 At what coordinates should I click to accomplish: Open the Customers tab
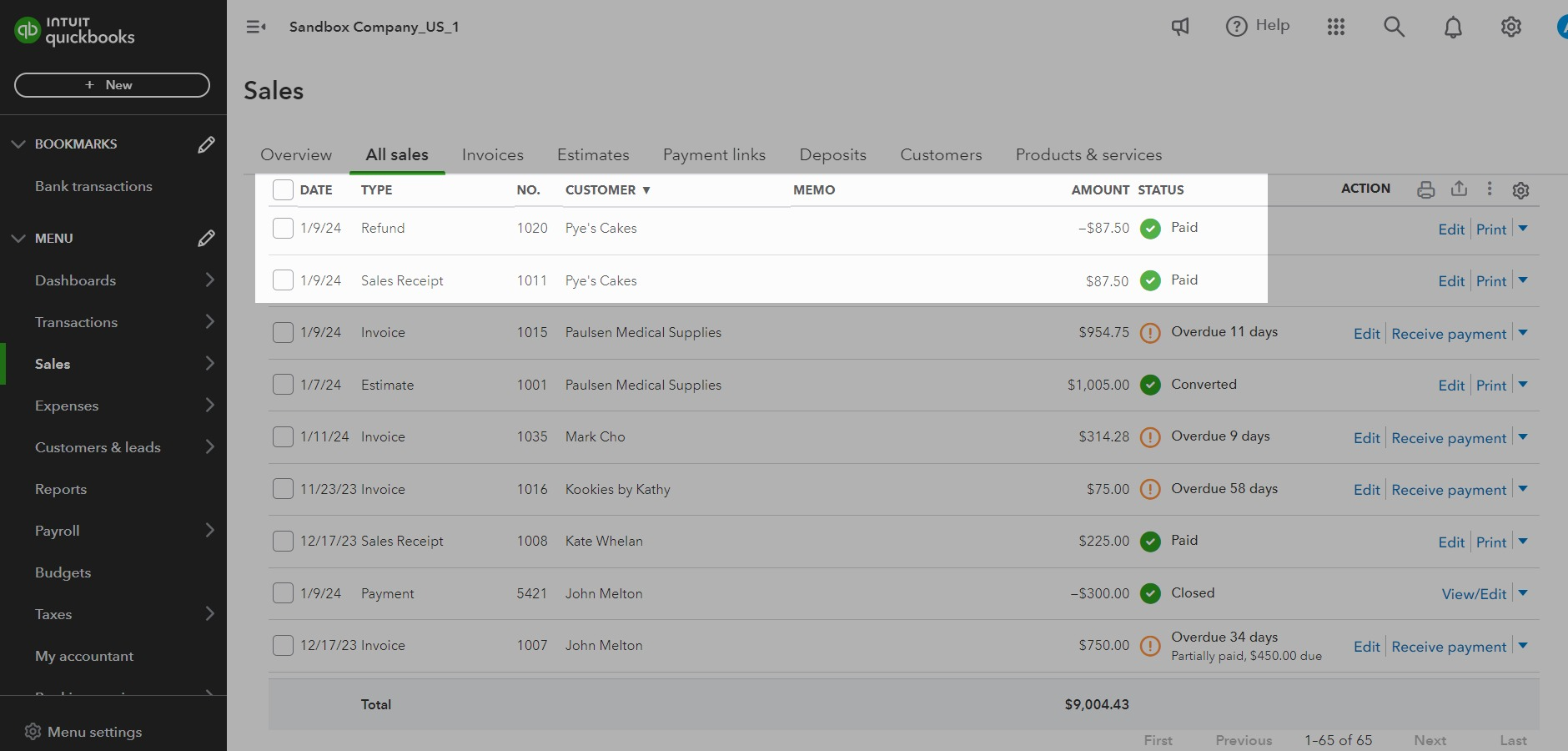[x=941, y=155]
